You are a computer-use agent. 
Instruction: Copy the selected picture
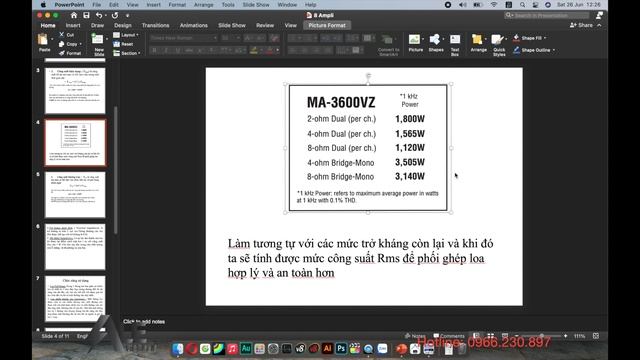tap(68, 44)
